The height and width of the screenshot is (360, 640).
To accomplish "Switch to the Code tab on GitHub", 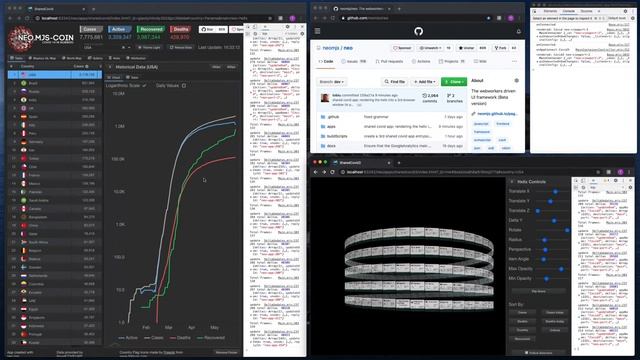I will point(326,61).
